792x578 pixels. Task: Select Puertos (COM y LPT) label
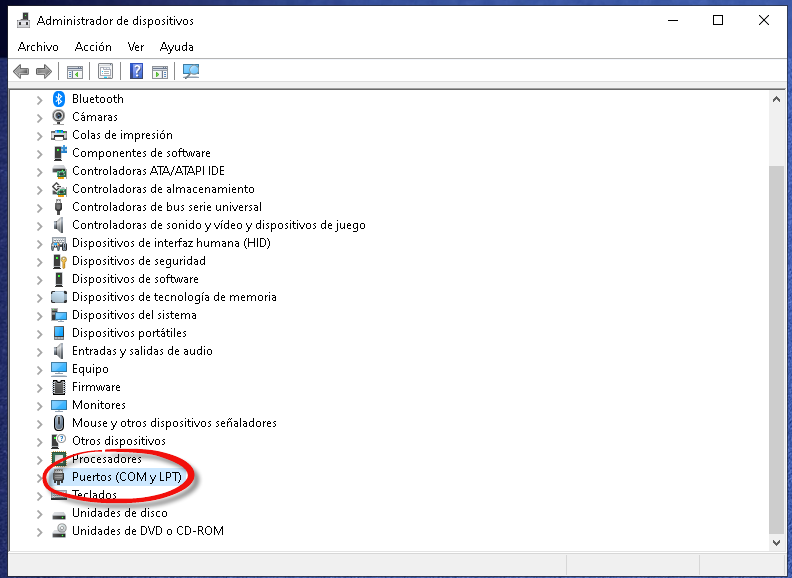click(126, 477)
